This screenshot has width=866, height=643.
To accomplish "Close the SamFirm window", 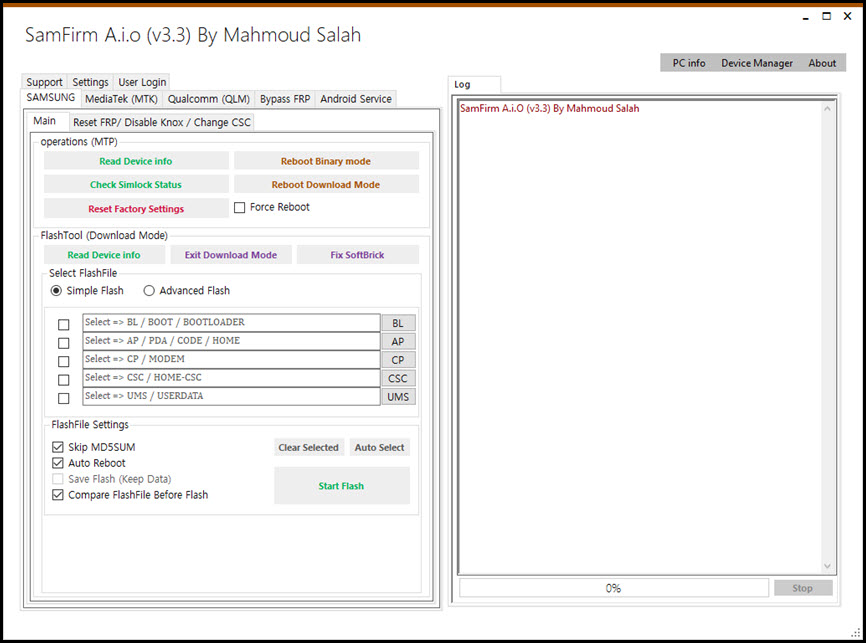I will [847, 17].
